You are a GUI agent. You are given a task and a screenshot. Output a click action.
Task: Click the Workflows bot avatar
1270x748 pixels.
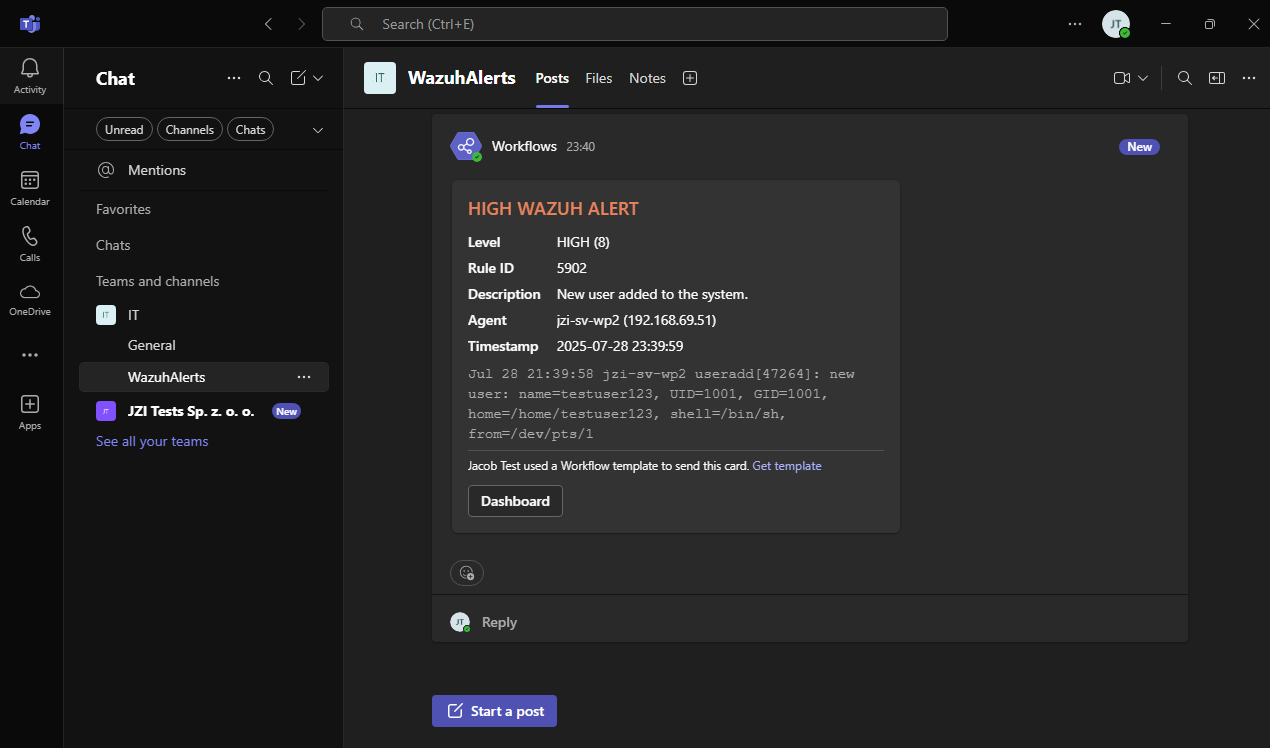[466, 146]
